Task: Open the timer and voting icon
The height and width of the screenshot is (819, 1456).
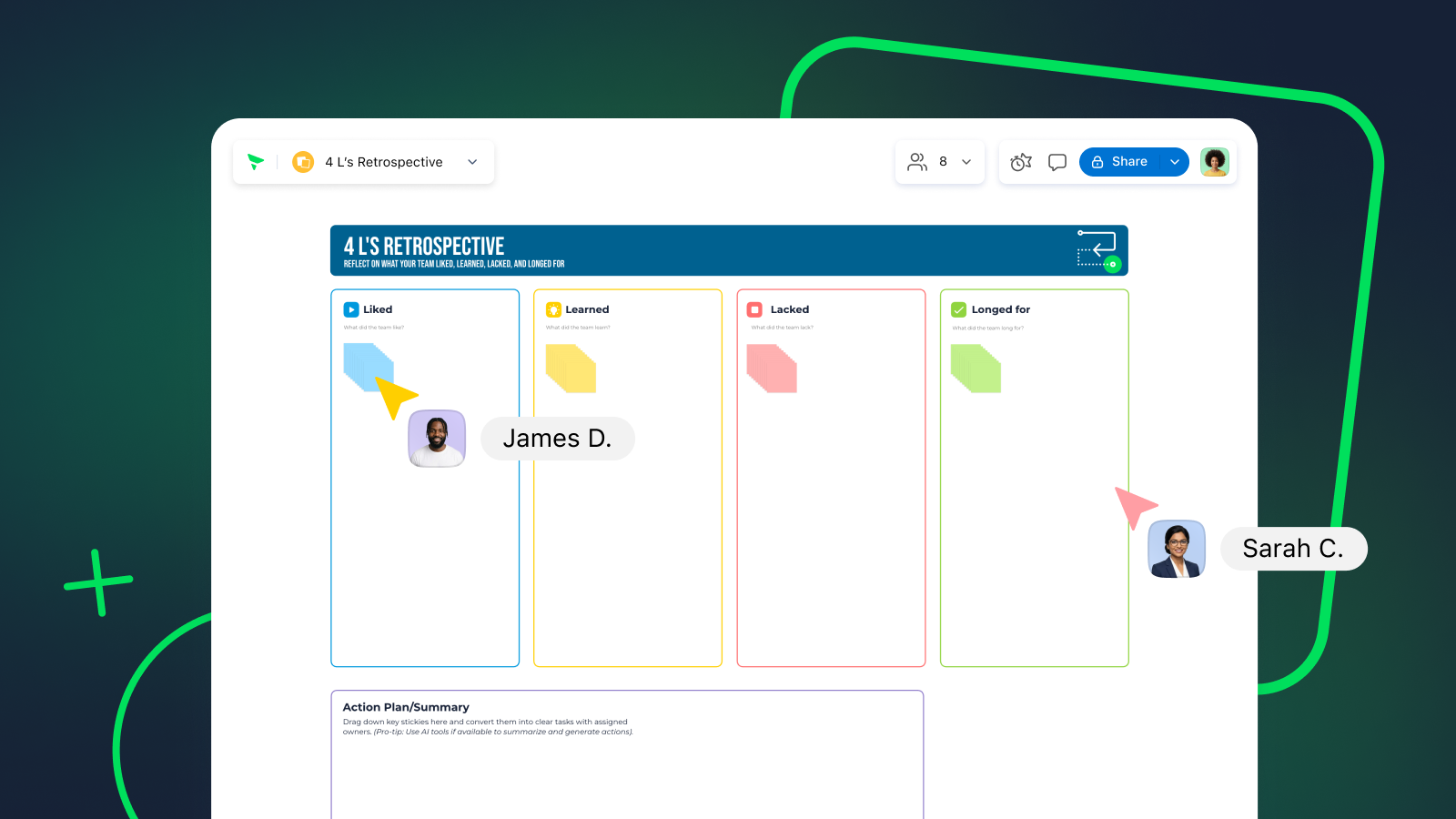Action: [1021, 162]
